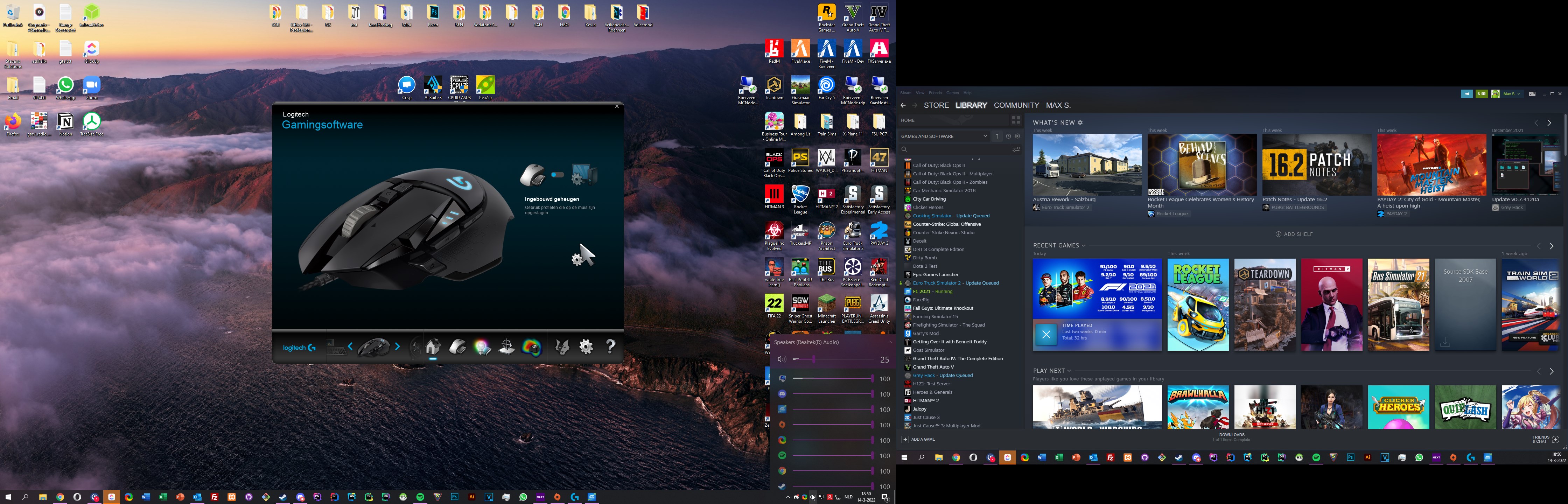The width and height of the screenshot is (1568, 504).
Task: Toggle ready-to-play filter in Steam library
Action: (1017, 136)
